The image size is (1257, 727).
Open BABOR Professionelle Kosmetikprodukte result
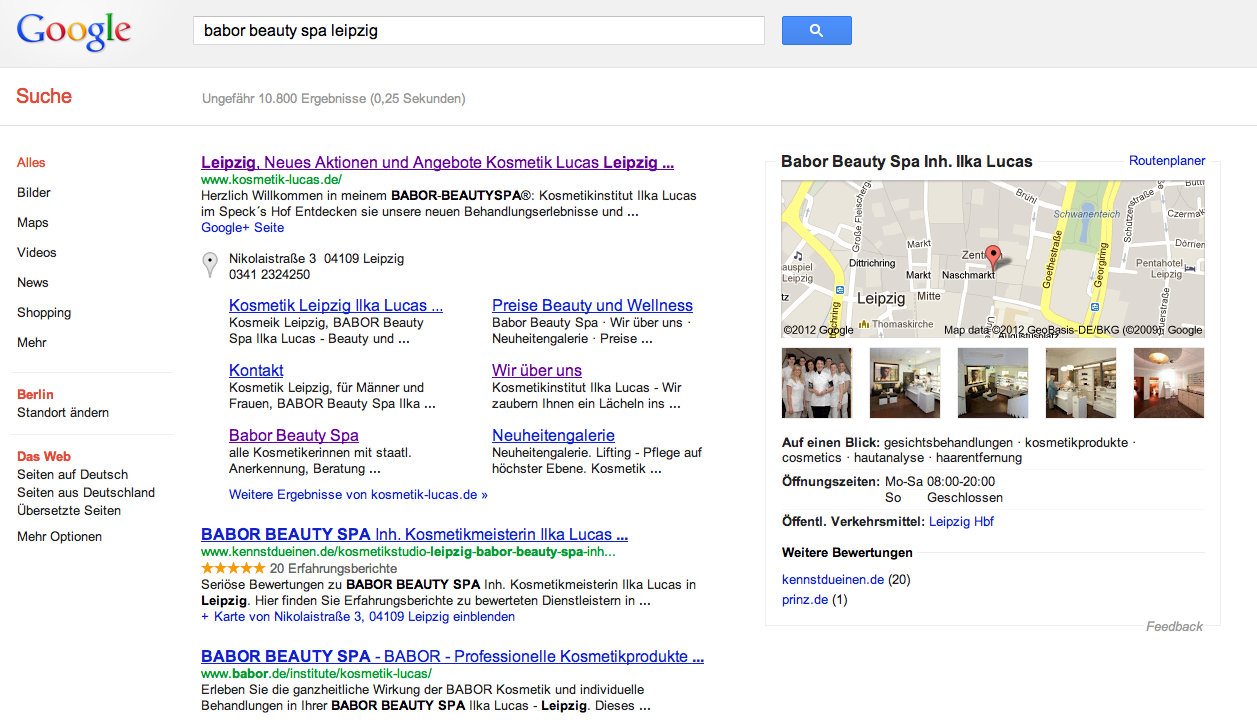[x=452, y=657]
